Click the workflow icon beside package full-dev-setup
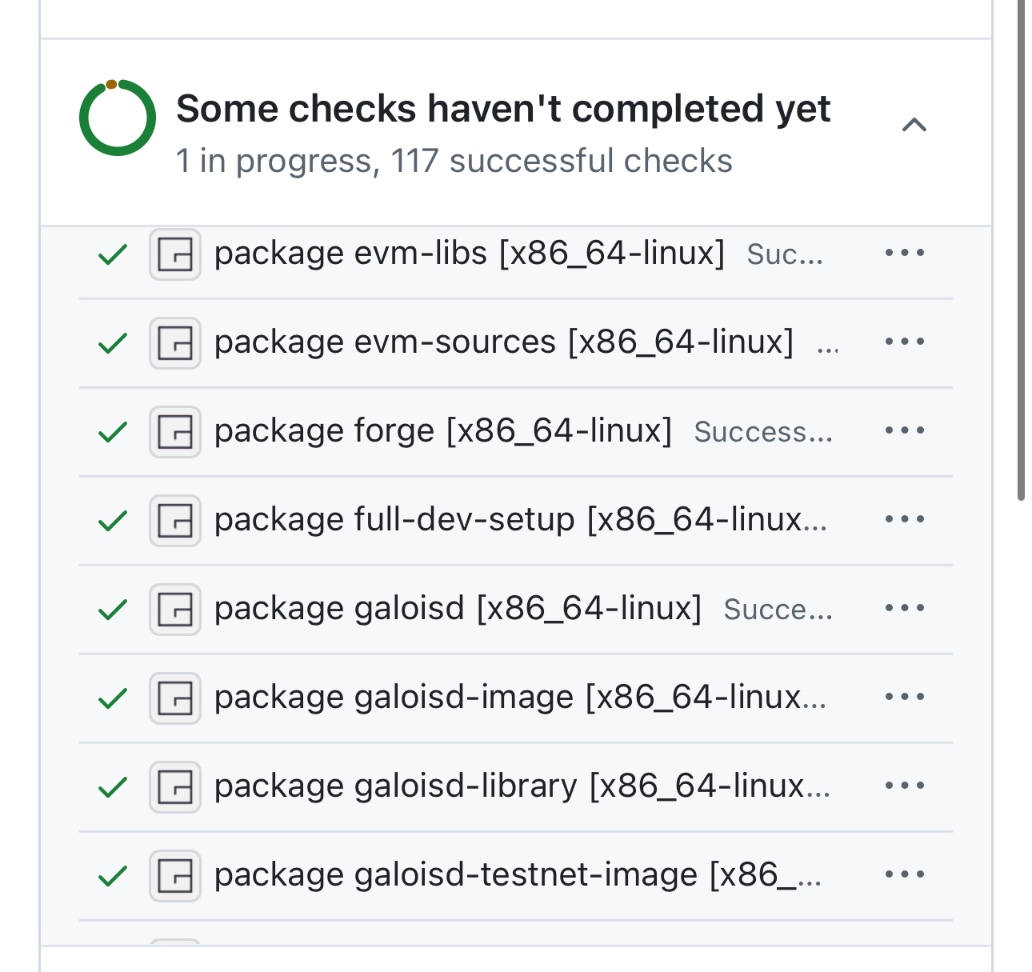Screen dimensions: 1032x972 [175, 521]
